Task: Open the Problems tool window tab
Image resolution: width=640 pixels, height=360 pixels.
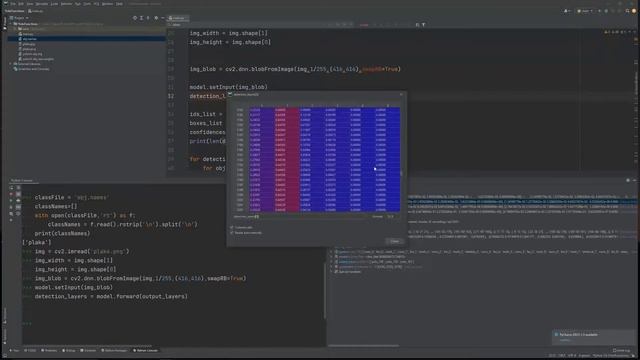Action: 49,350
